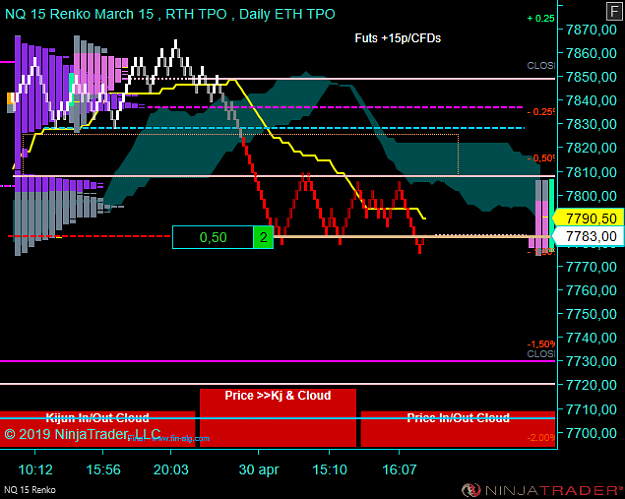
Task: Click the 15:56 time axis label
Action: click(103, 470)
